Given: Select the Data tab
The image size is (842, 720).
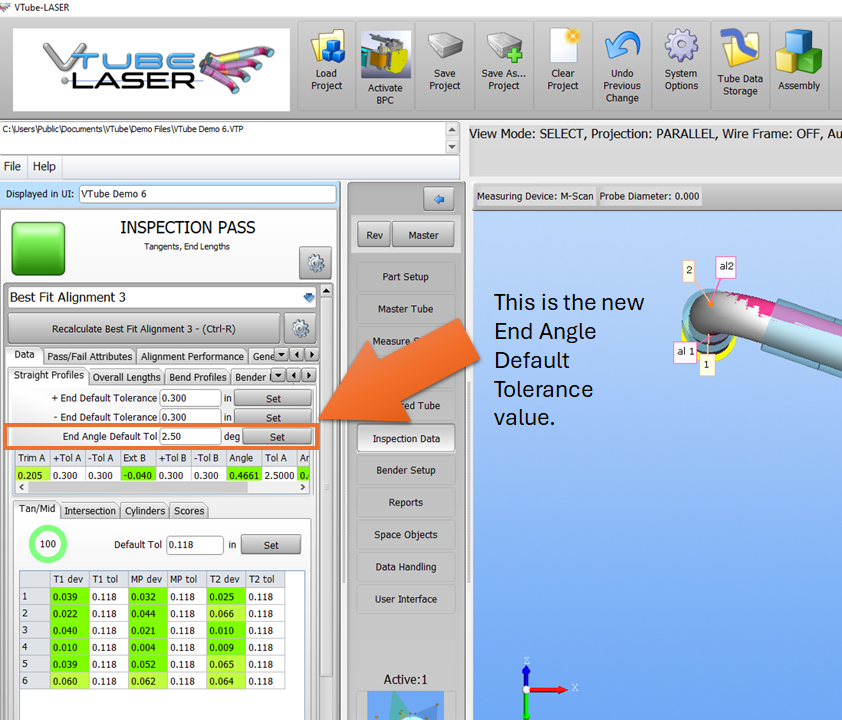Looking at the screenshot, I should click(25, 355).
